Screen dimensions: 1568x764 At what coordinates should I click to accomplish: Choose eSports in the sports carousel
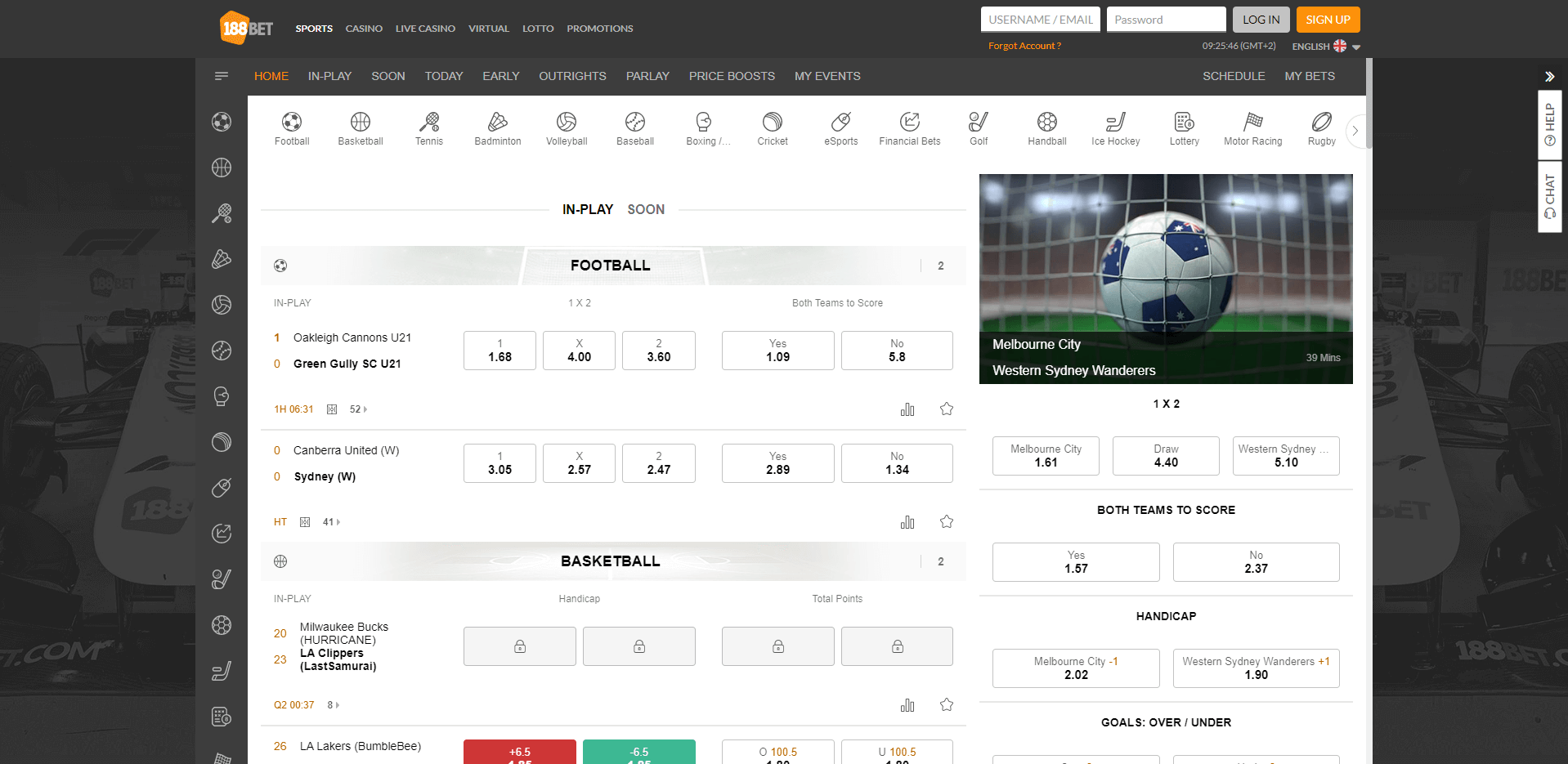(x=841, y=129)
